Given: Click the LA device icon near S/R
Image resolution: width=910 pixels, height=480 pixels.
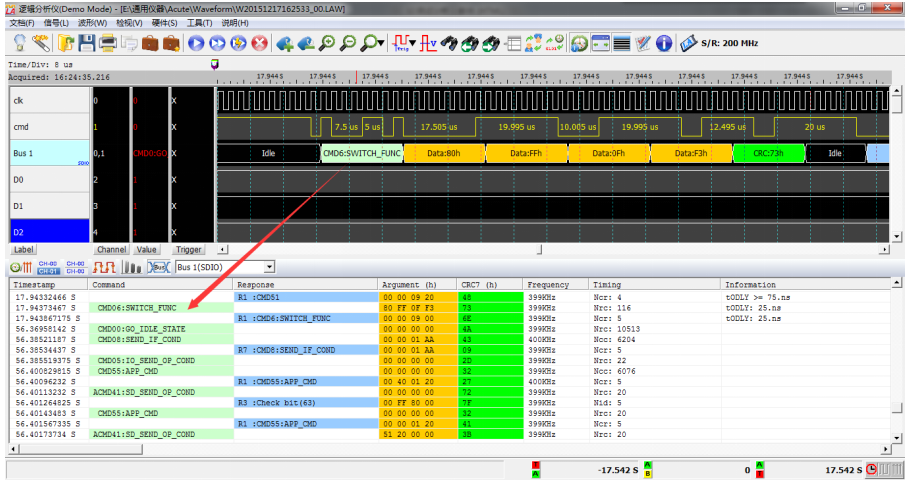Looking at the screenshot, I should 688,43.
